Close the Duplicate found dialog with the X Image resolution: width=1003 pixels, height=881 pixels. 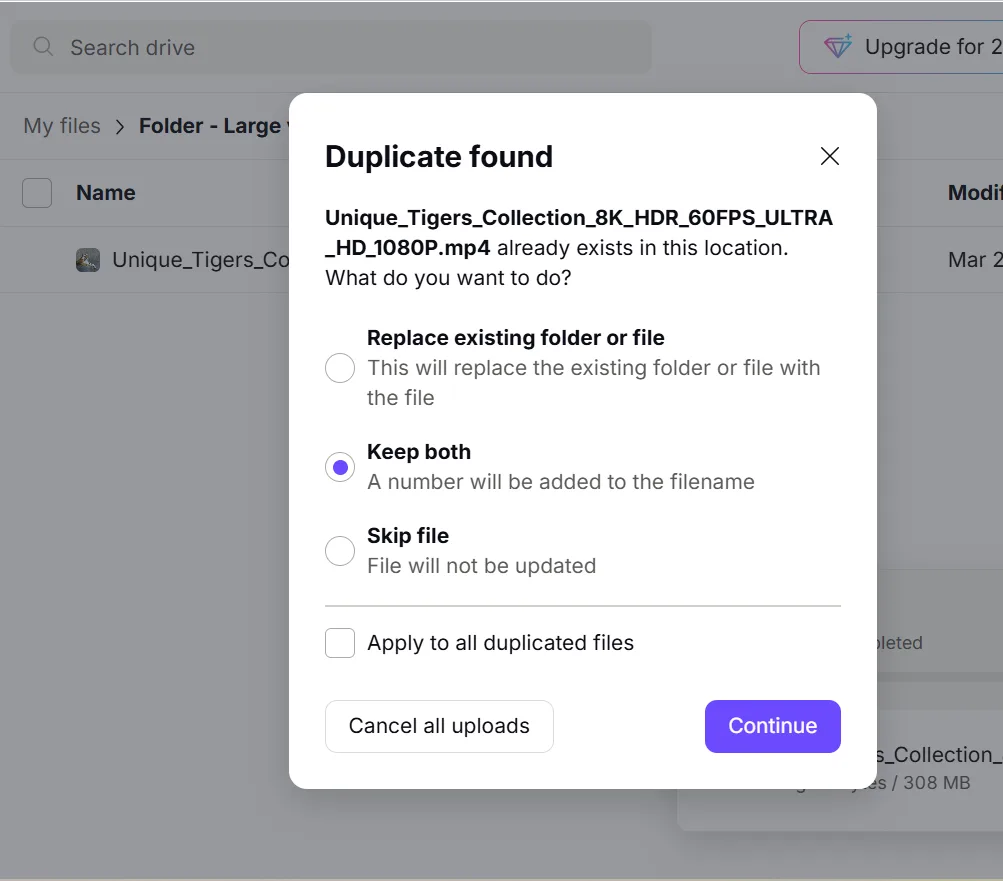pos(829,156)
